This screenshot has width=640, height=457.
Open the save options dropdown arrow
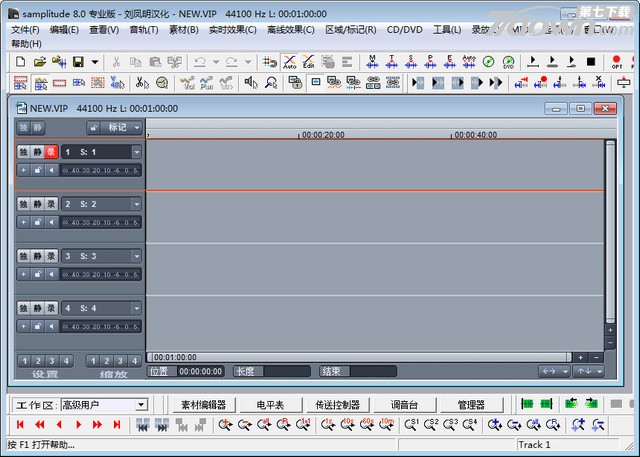pos(95,62)
